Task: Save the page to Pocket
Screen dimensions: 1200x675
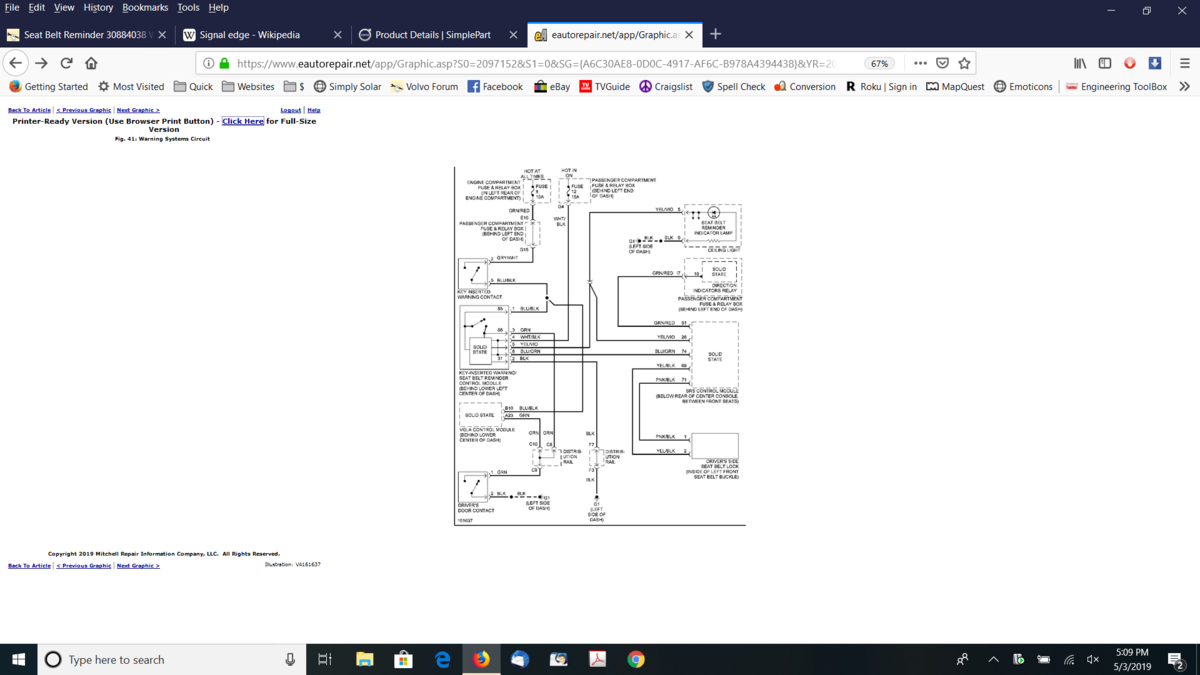Action: click(x=942, y=62)
